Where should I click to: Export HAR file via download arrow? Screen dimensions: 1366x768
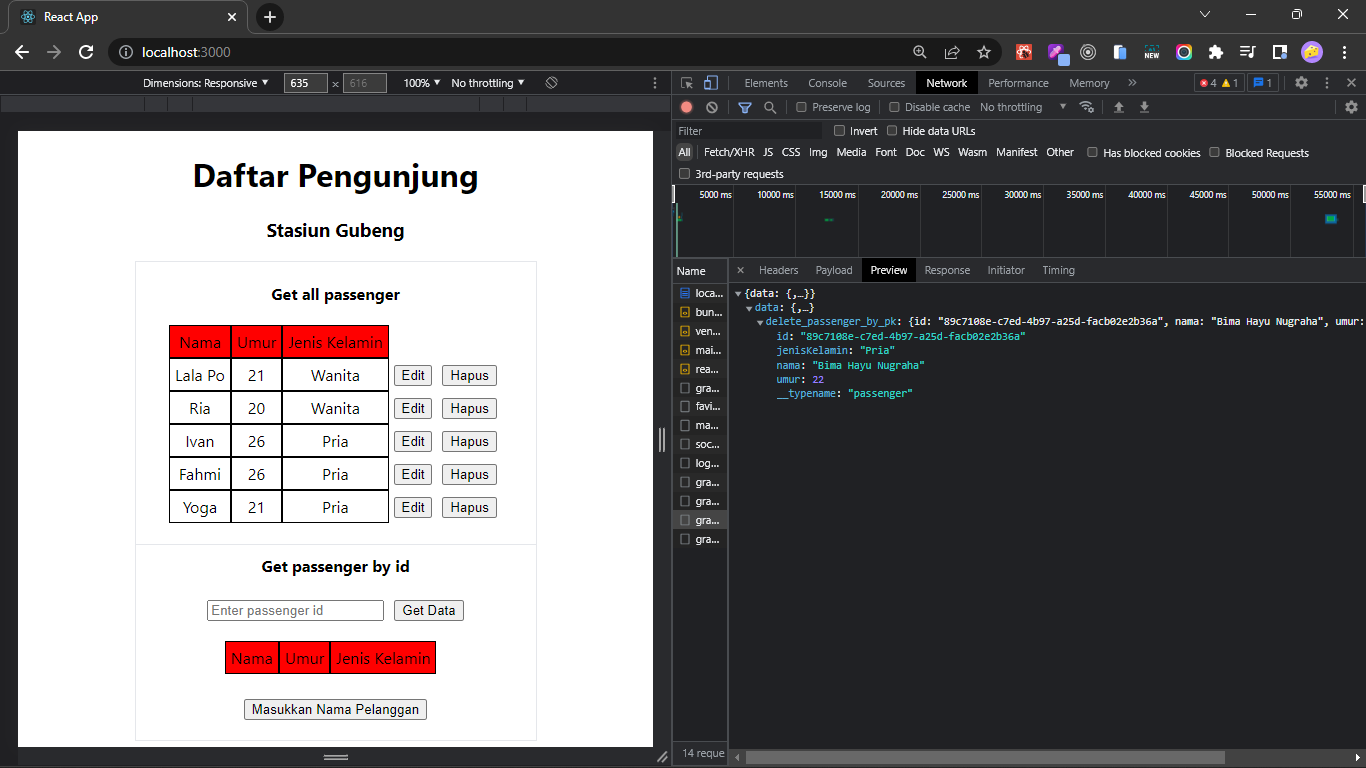[1143, 107]
